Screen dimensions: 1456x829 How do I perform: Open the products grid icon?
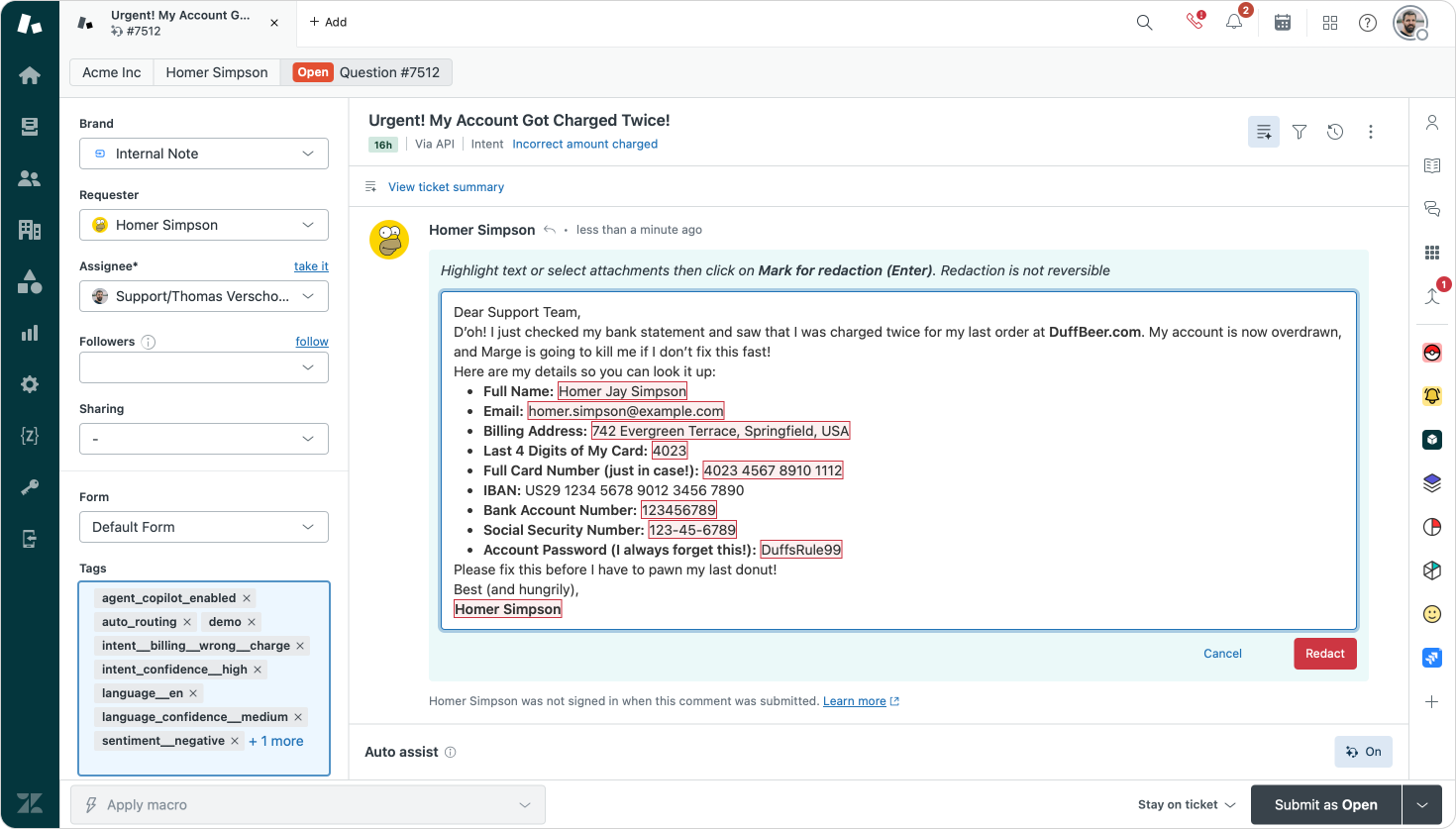pyautogui.click(x=1330, y=22)
